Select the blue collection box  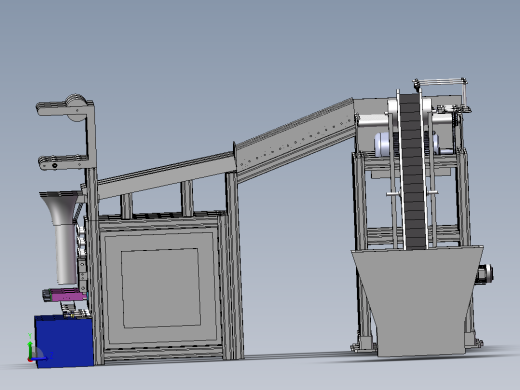tap(64, 341)
